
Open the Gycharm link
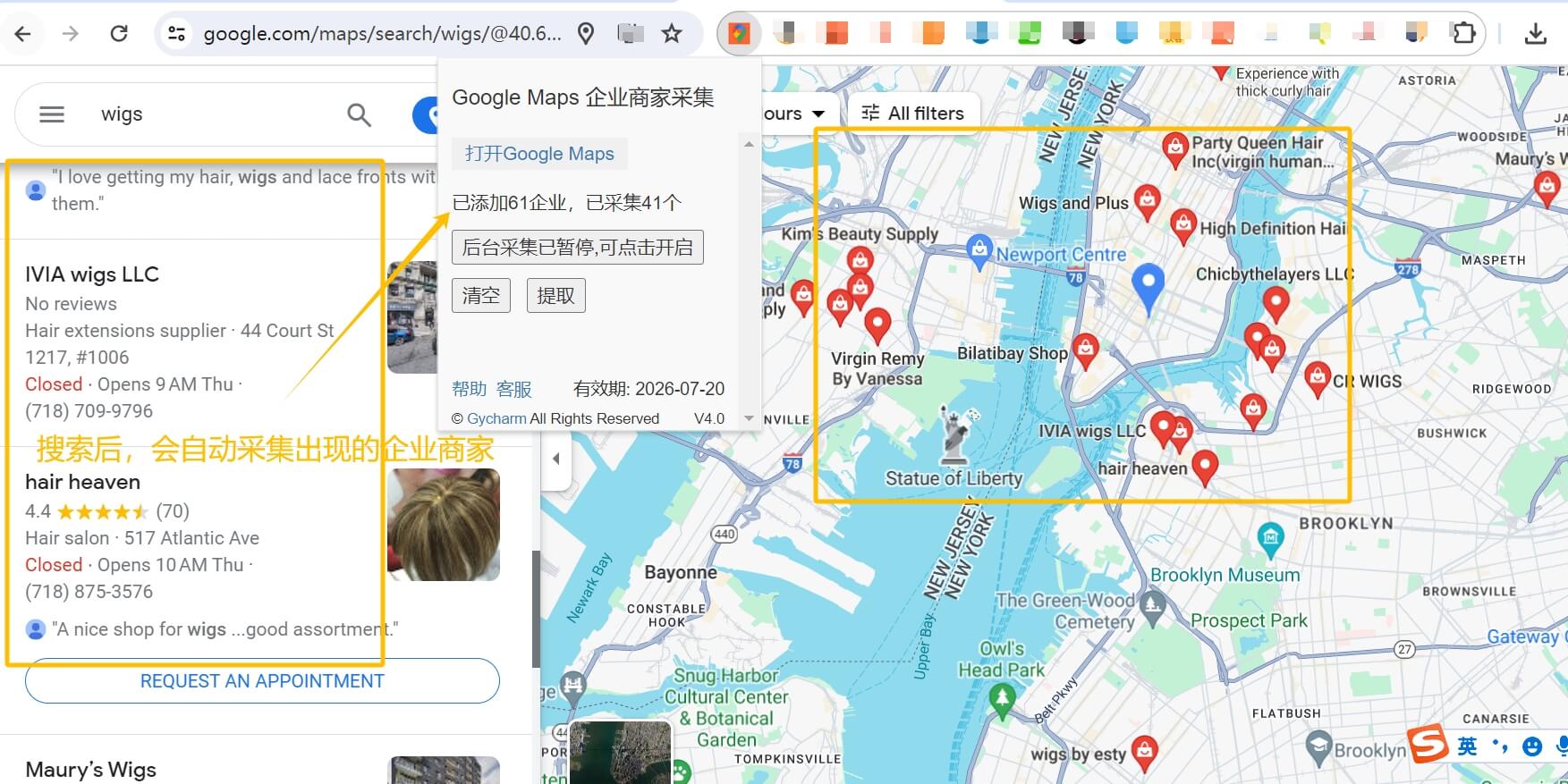[496, 418]
